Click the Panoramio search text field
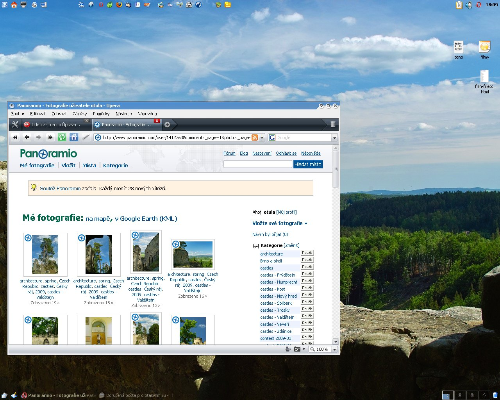Screen dimensions: 500x400 click(x=258, y=164)
